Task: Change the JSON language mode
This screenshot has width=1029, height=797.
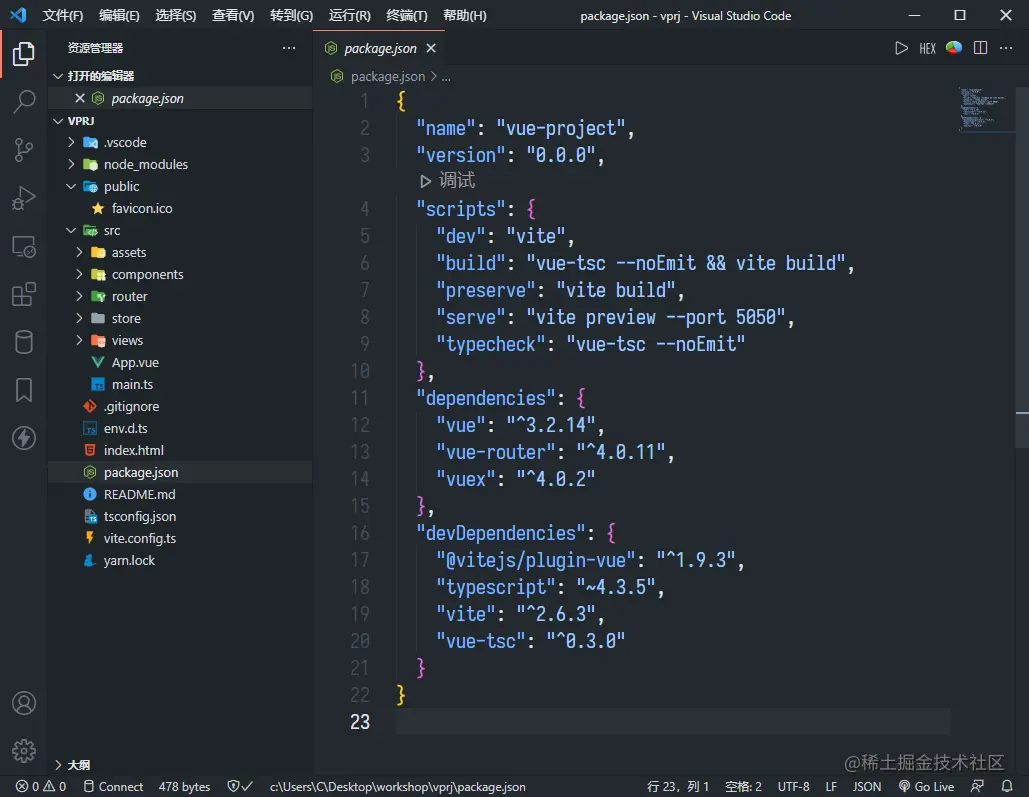Action: [x=866, y=786]
